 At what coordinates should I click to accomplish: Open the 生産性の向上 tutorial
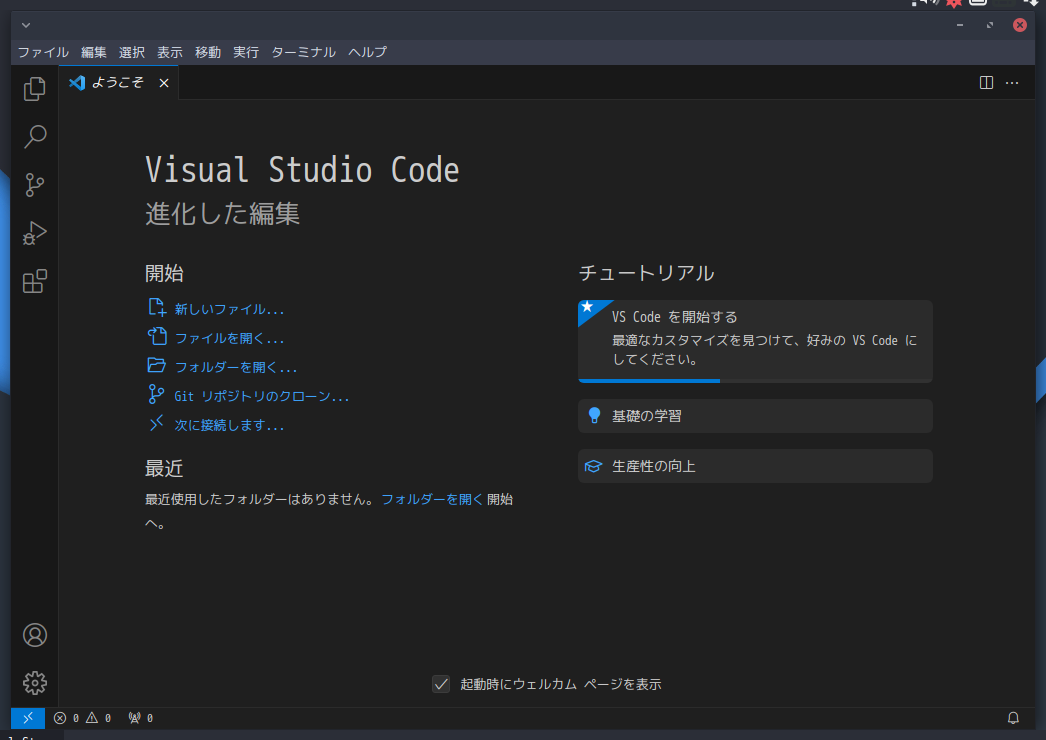755,466
